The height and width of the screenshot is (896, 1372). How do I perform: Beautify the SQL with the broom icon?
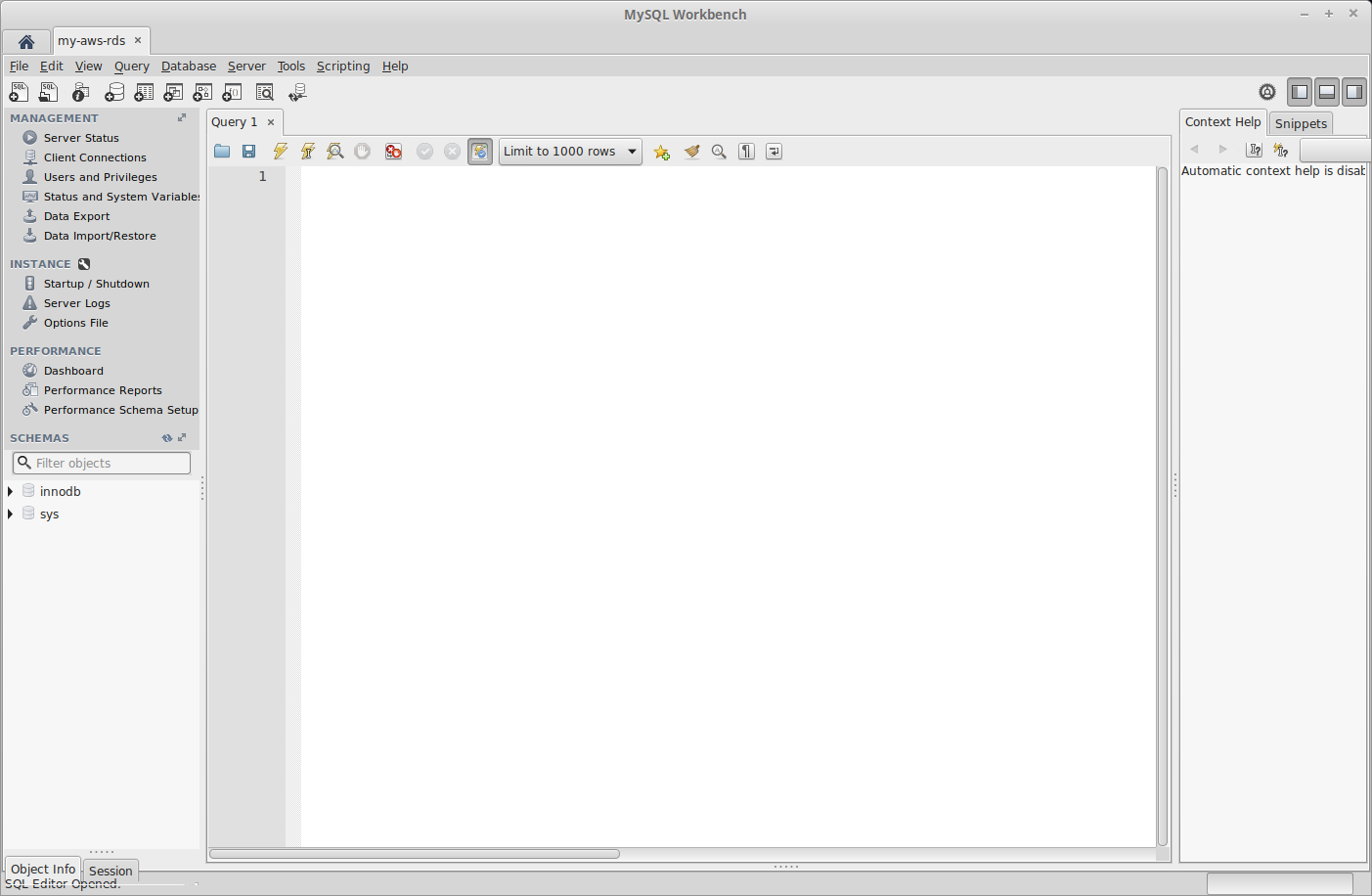pos(691,152)
